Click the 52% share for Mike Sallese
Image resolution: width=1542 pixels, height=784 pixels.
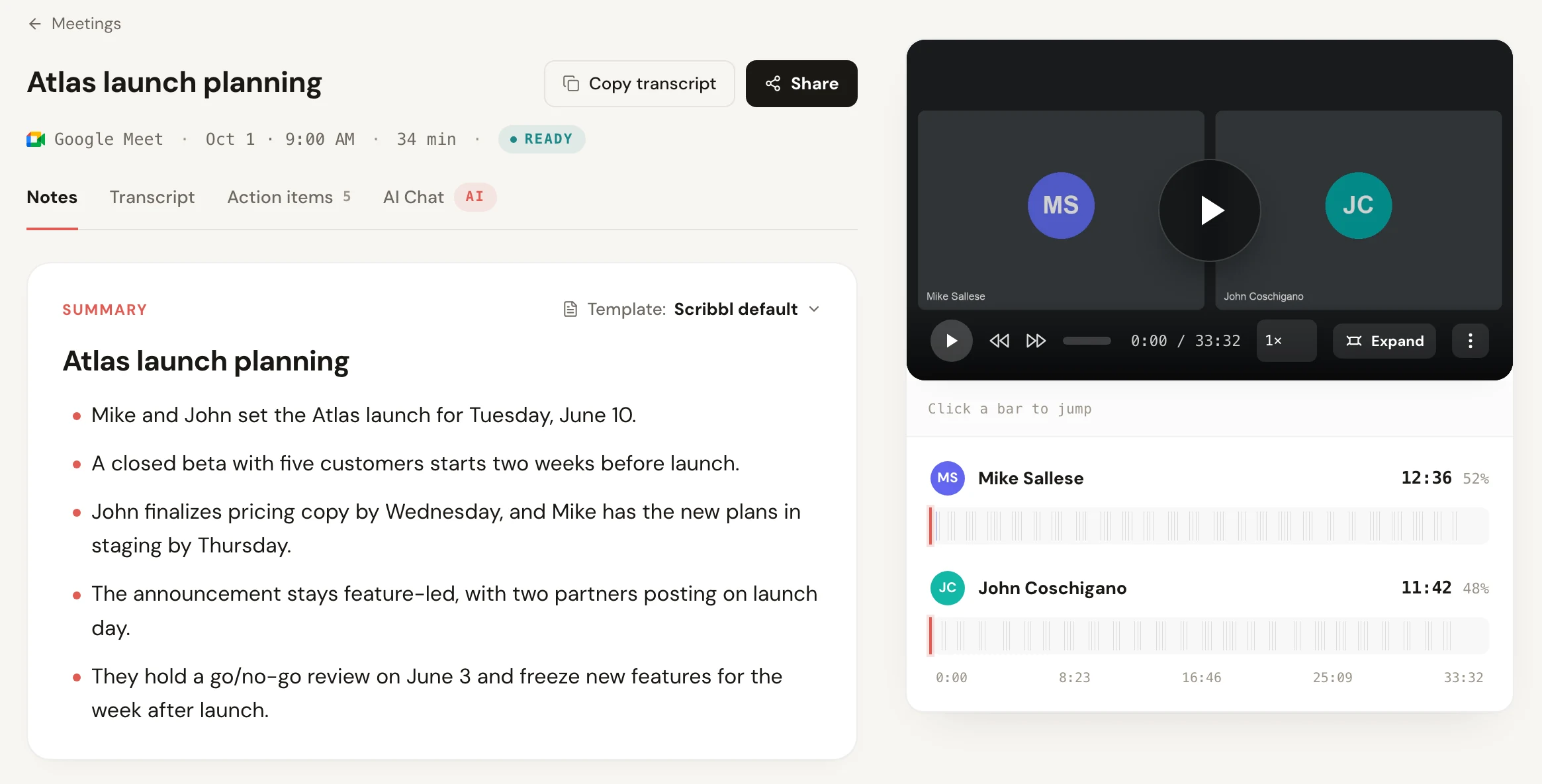point(1476,479)
